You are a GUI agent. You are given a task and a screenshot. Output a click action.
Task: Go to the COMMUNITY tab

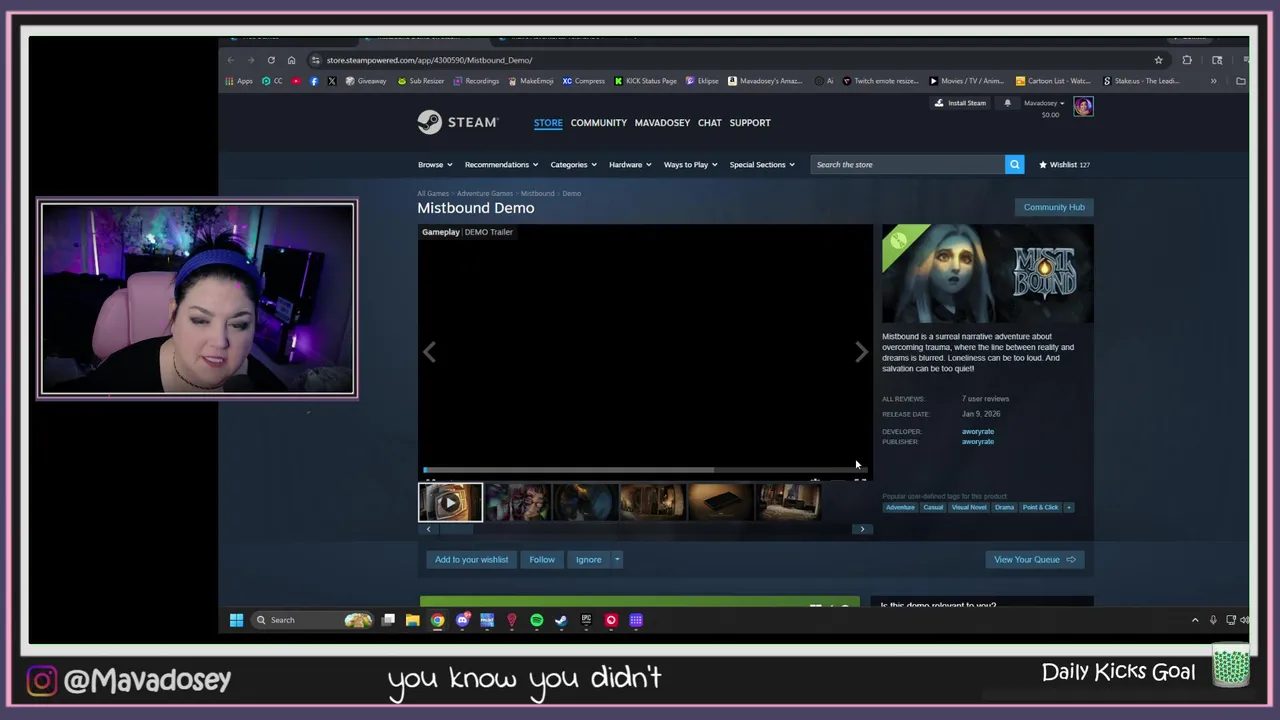[x=599, y=123]
